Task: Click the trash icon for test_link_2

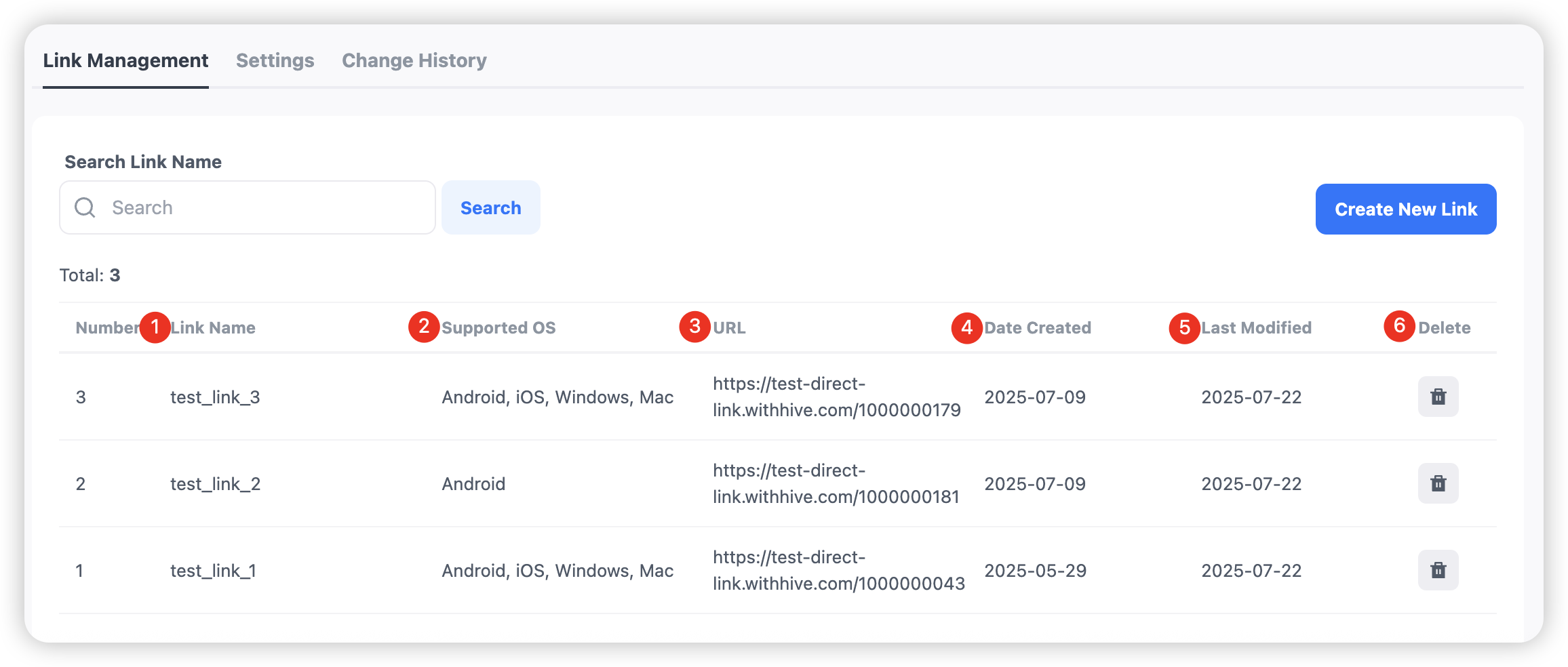Action: [x=1438, y=483]
